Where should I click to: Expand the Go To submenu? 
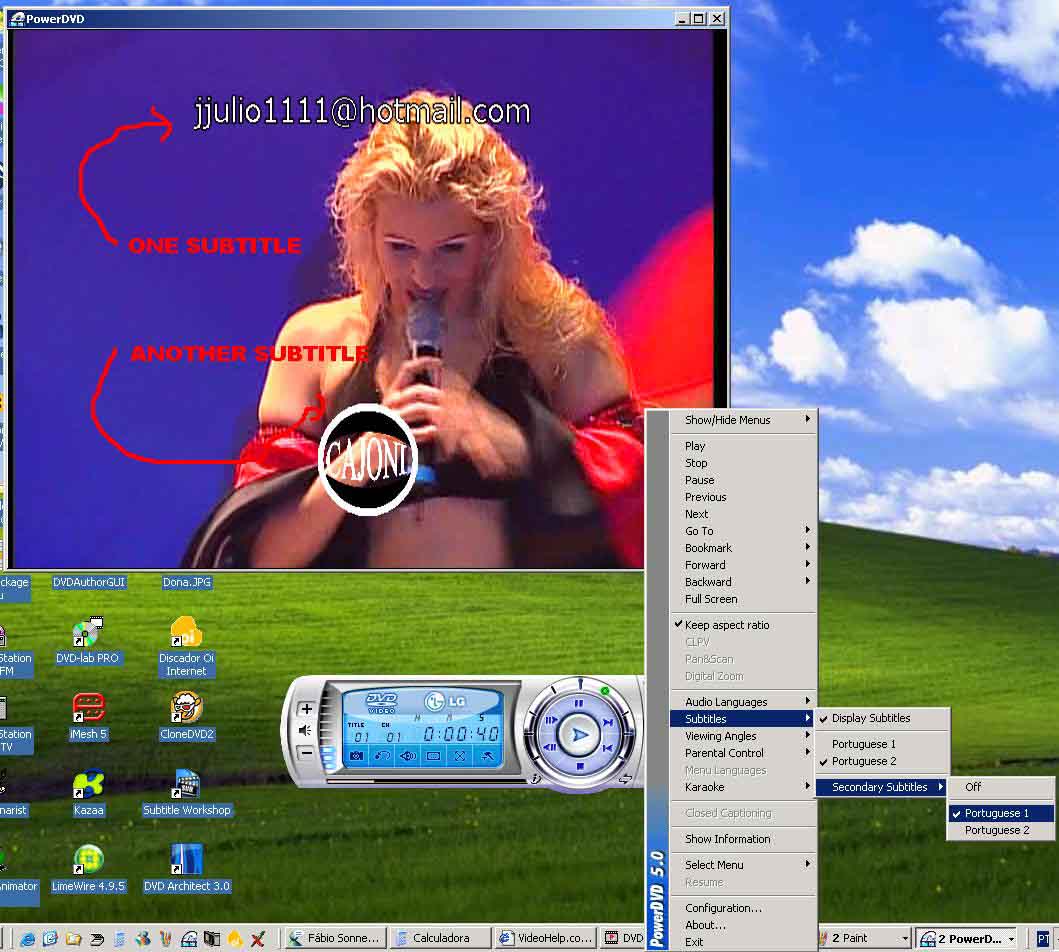coord(743,531)
